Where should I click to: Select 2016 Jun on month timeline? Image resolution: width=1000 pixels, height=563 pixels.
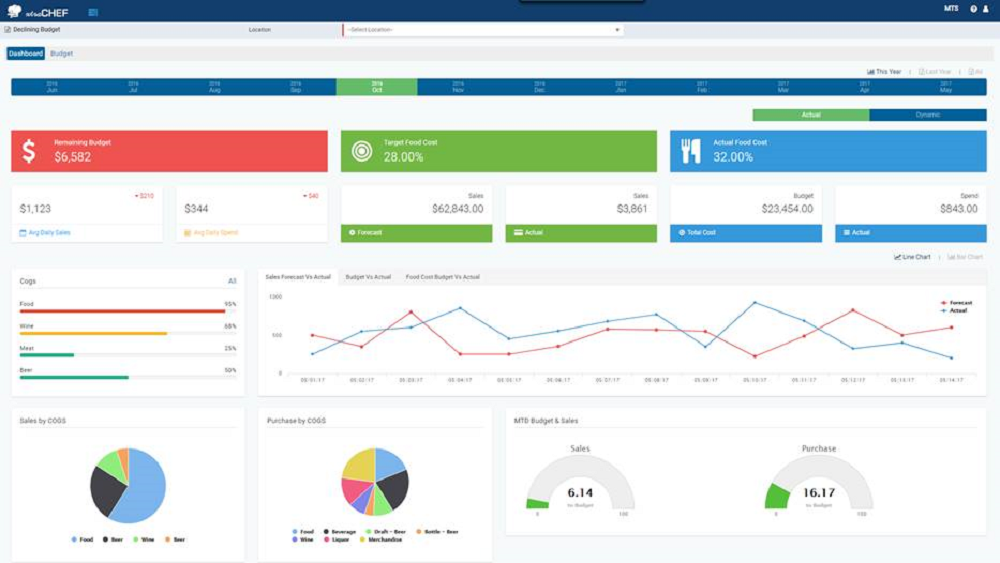pyautogui.click(x=52, y=87)
